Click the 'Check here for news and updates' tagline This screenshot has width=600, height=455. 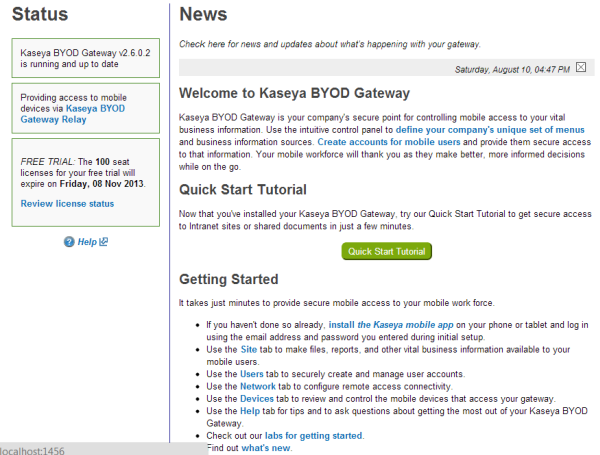(x=329, y=44)
